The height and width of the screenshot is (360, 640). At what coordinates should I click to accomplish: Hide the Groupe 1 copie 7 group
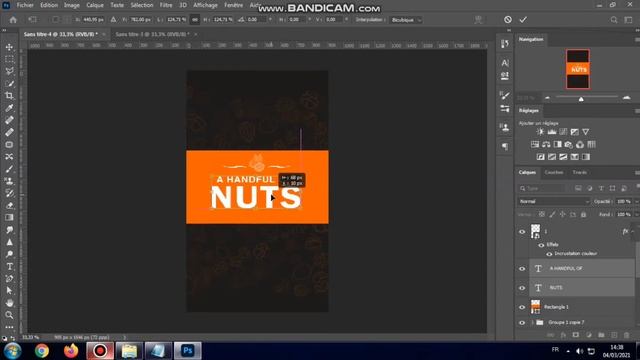(522, 322)
